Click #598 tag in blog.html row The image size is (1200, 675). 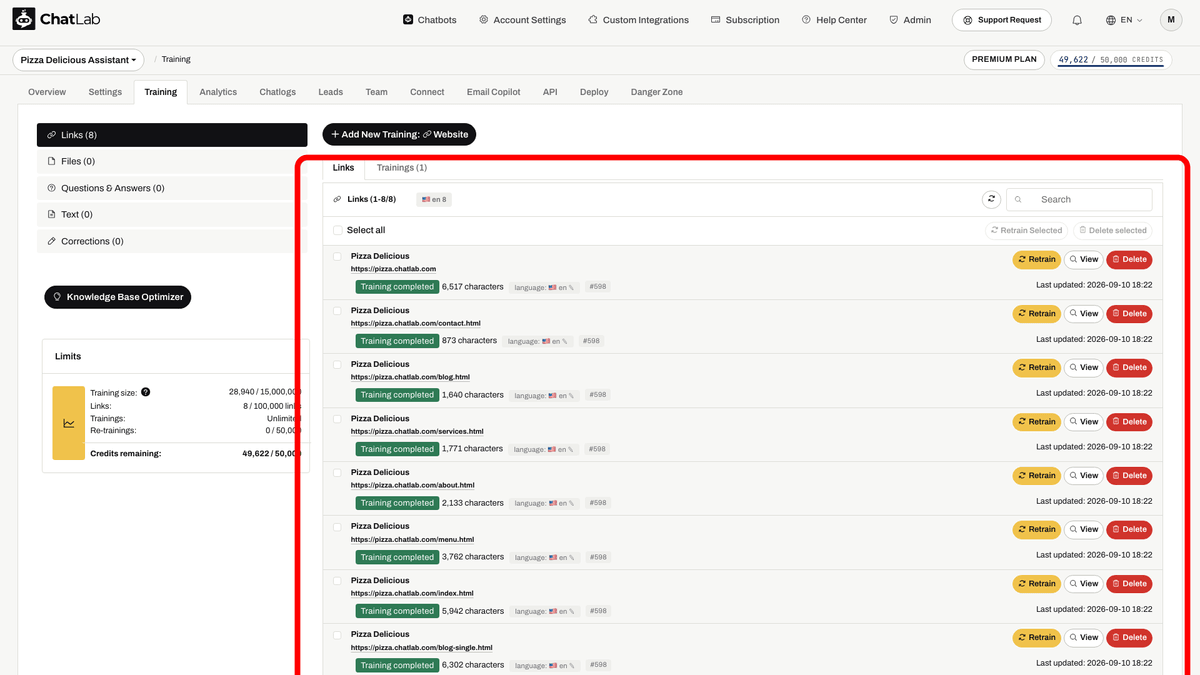(x=597, y=395)
